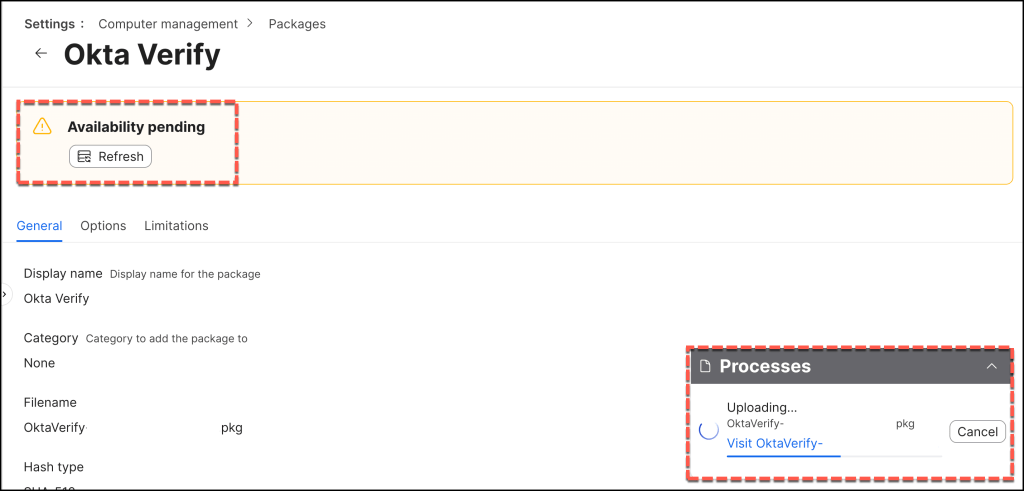Click the Category value None

coord(39,363)
